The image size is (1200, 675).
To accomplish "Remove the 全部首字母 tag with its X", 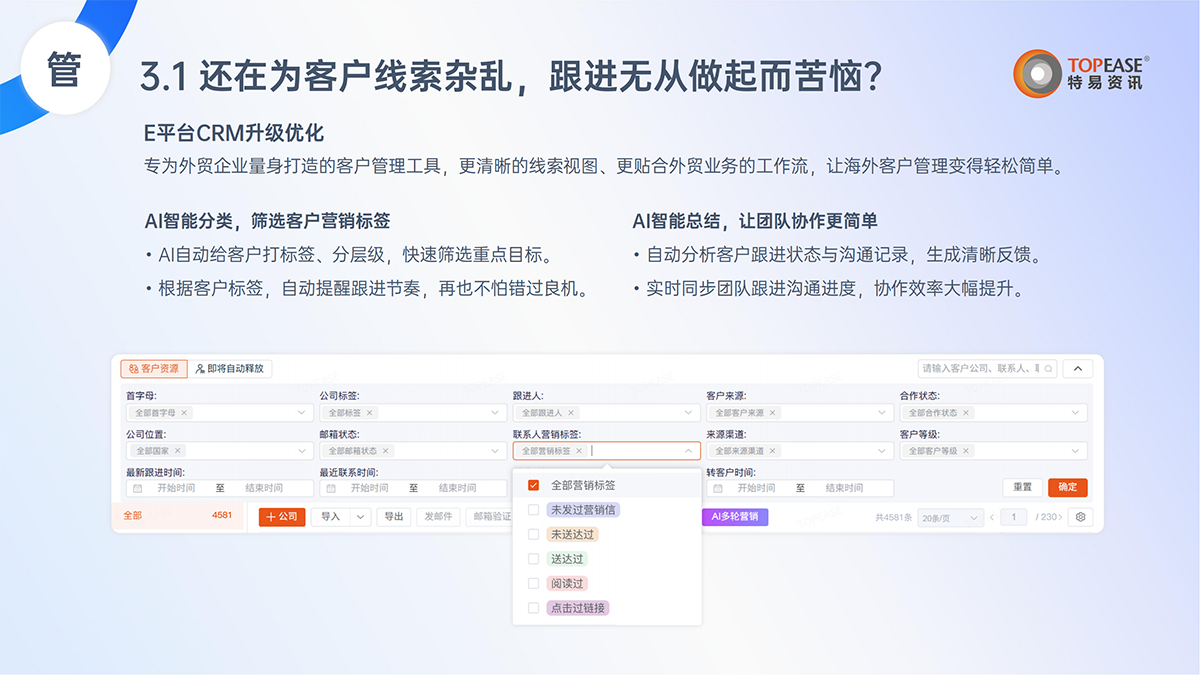I will (x=184, y=413).
